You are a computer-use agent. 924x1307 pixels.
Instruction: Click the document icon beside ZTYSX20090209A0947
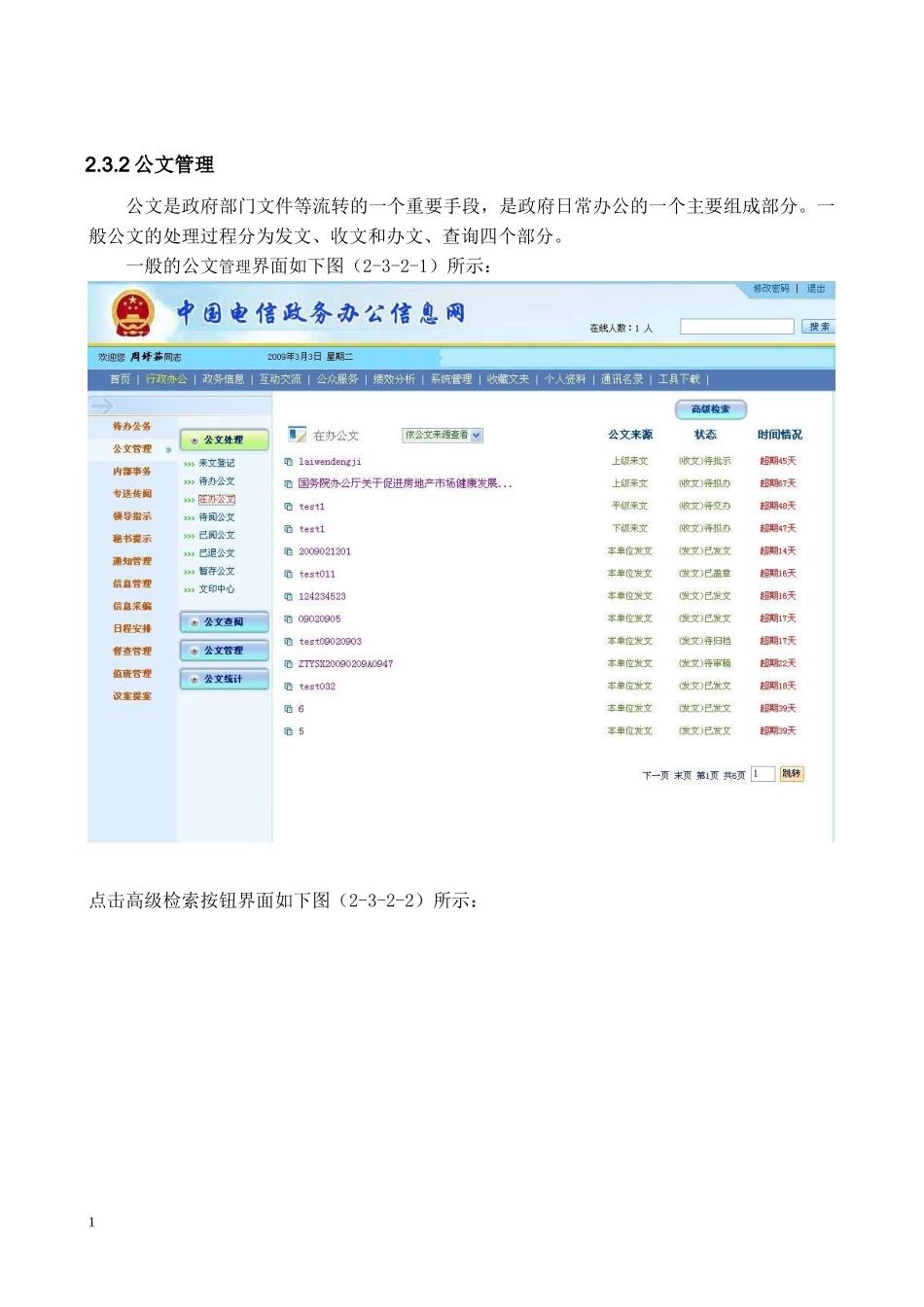288,664
